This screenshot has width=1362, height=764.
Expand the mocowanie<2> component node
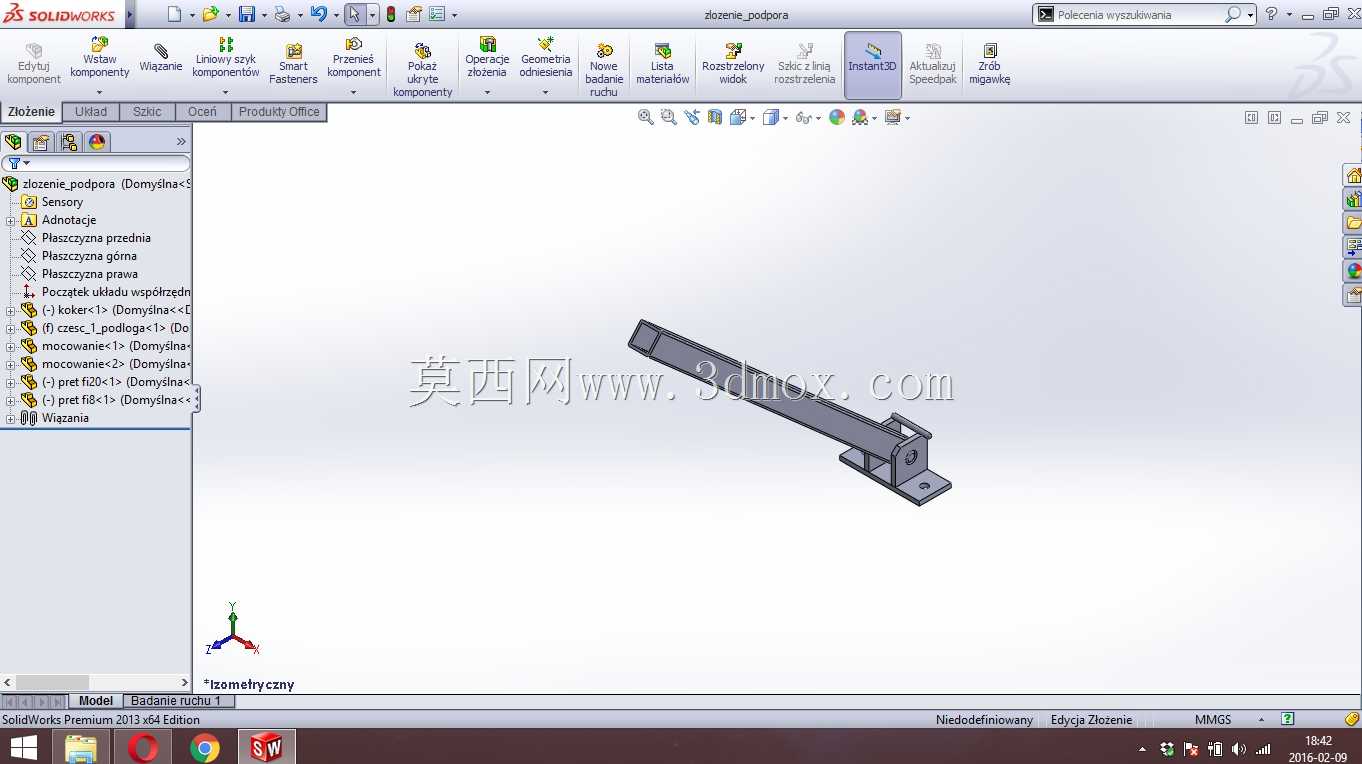click(x=11, y=364)
